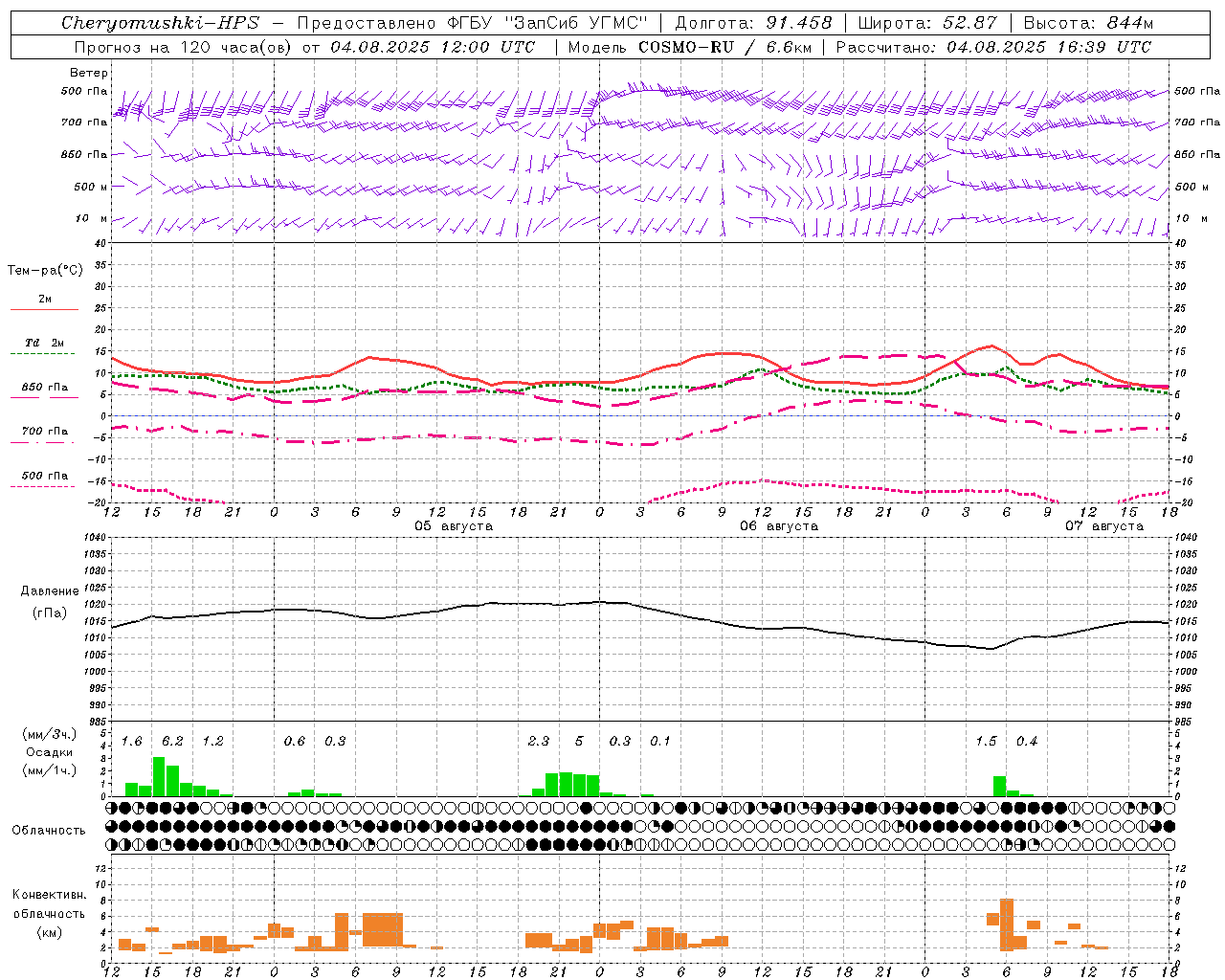Select the latitude value Широта: 52.87
Image resolution: width=1225 pixels, height=980 pixels.
[927, 23]
